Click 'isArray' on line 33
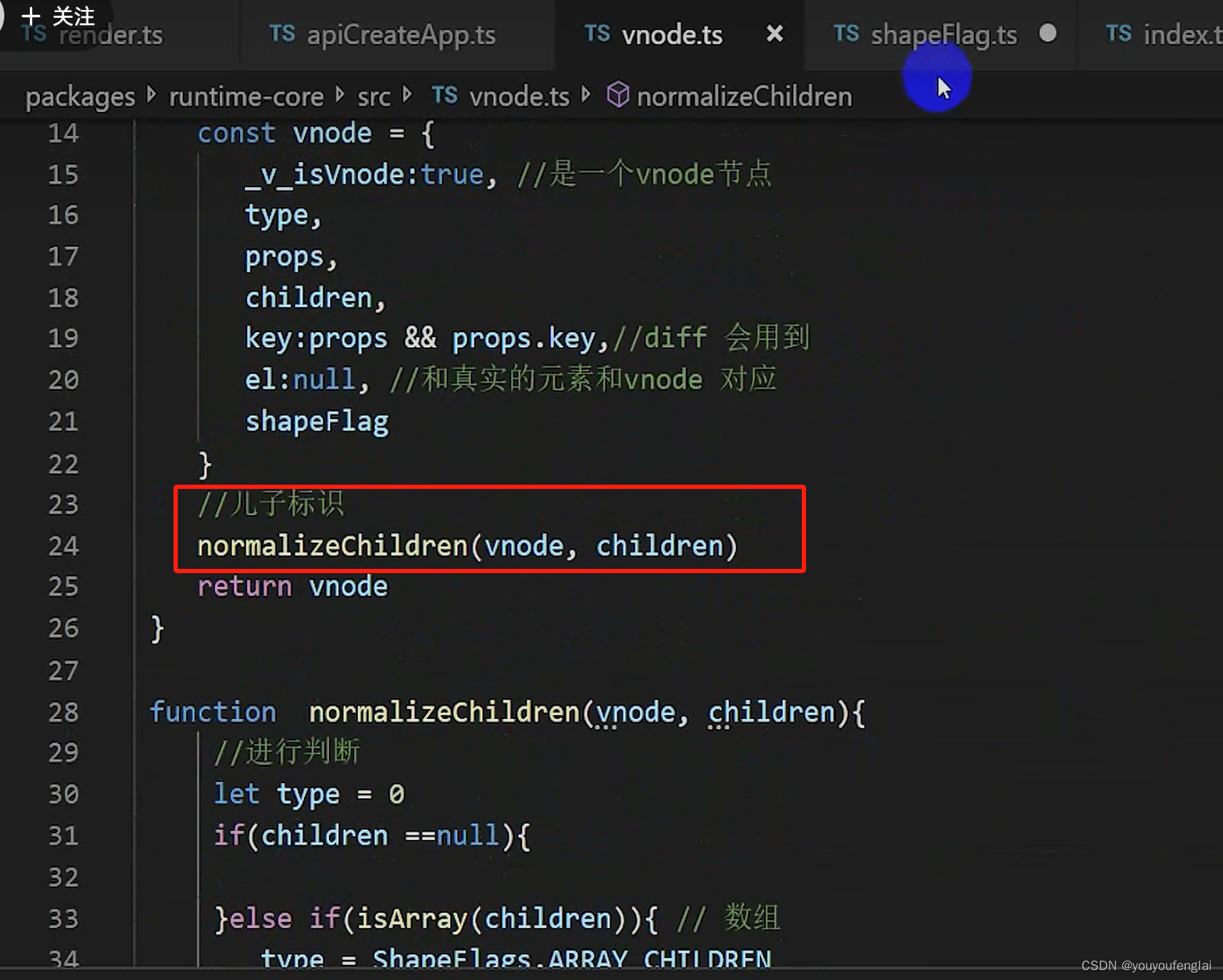Viewport: 1223px width, 980px height. tap(411, 919)
